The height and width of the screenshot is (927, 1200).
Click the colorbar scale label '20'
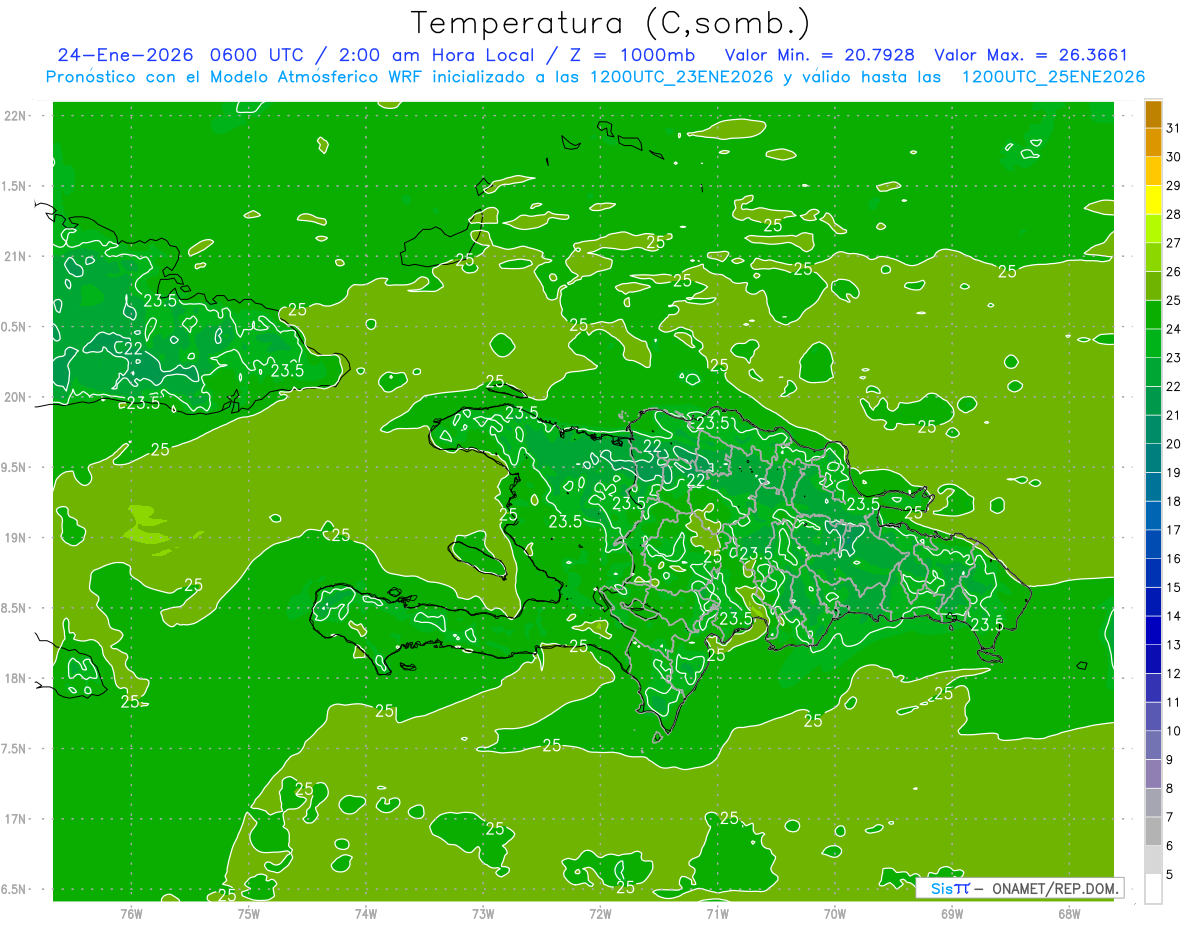[x=1173, y=444]
